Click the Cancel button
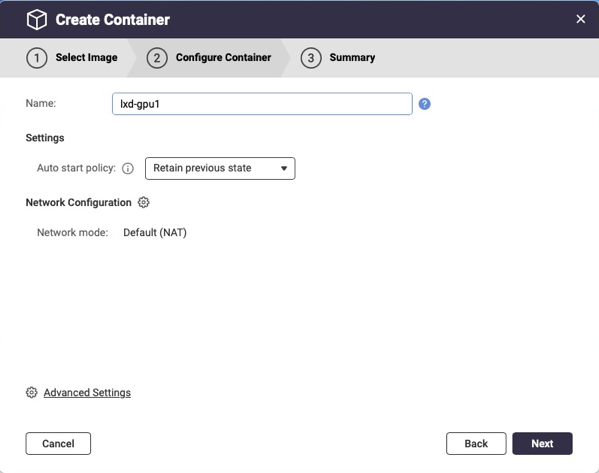599x473 pixels. [x=58, y=444]
